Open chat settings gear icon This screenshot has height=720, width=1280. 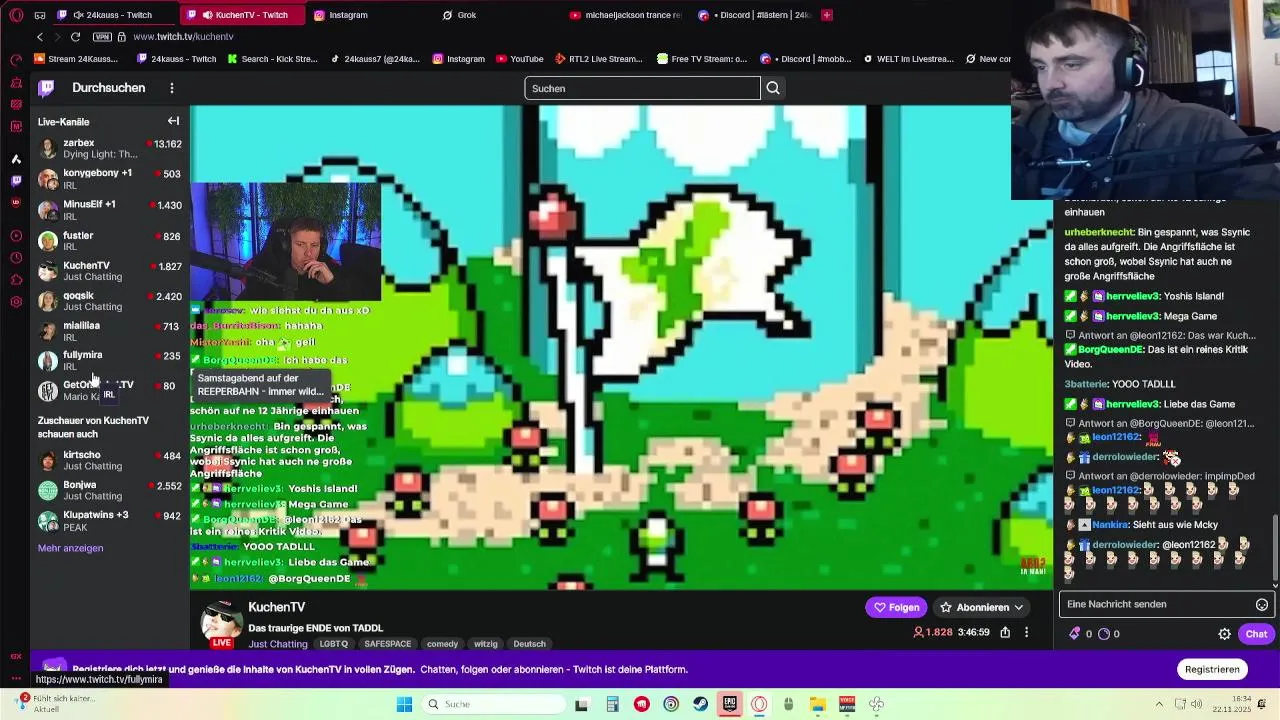pyautogui.click(x=1224, y=634)
